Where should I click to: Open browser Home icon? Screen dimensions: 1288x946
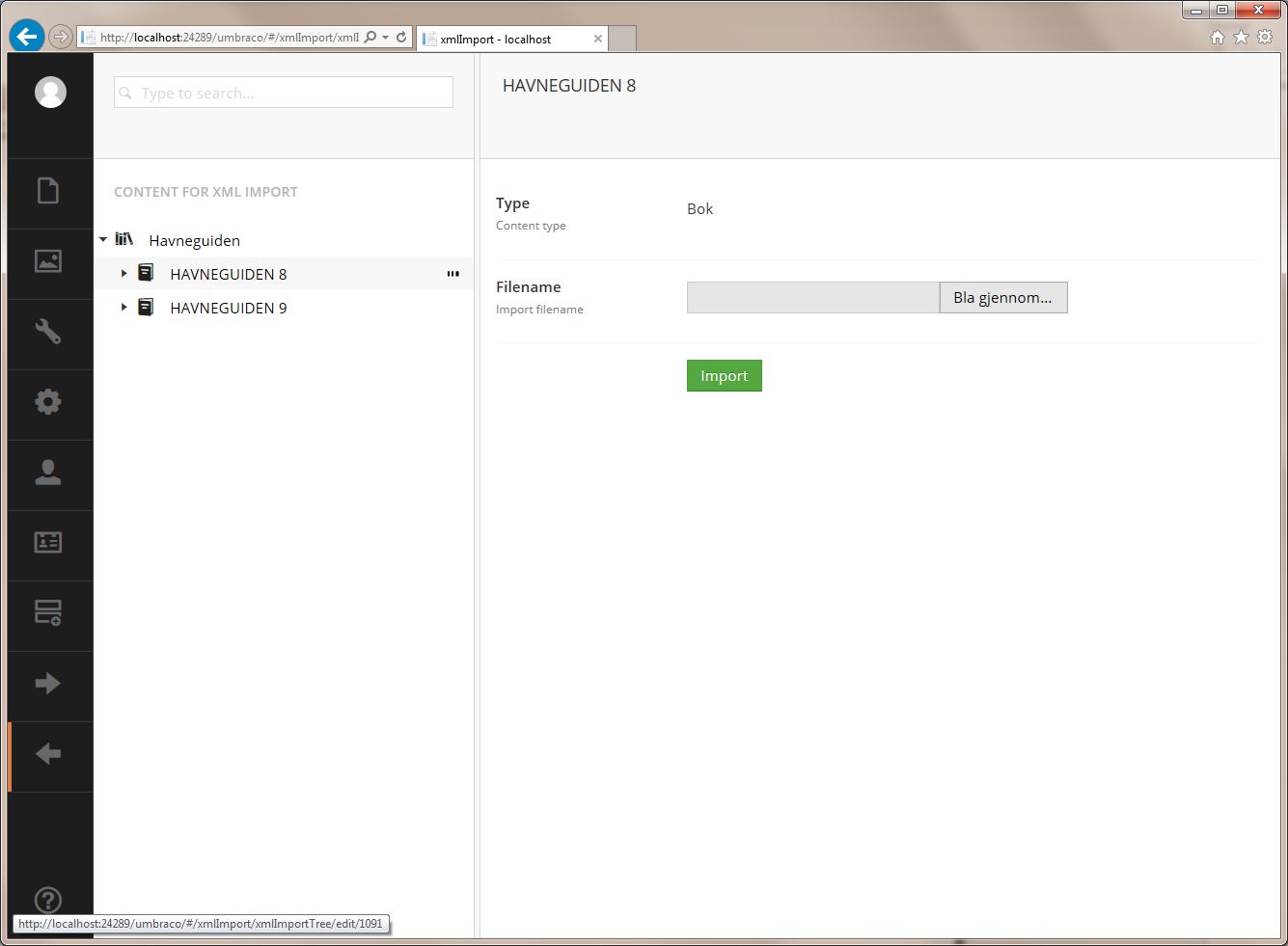[x=1218, y=37]
